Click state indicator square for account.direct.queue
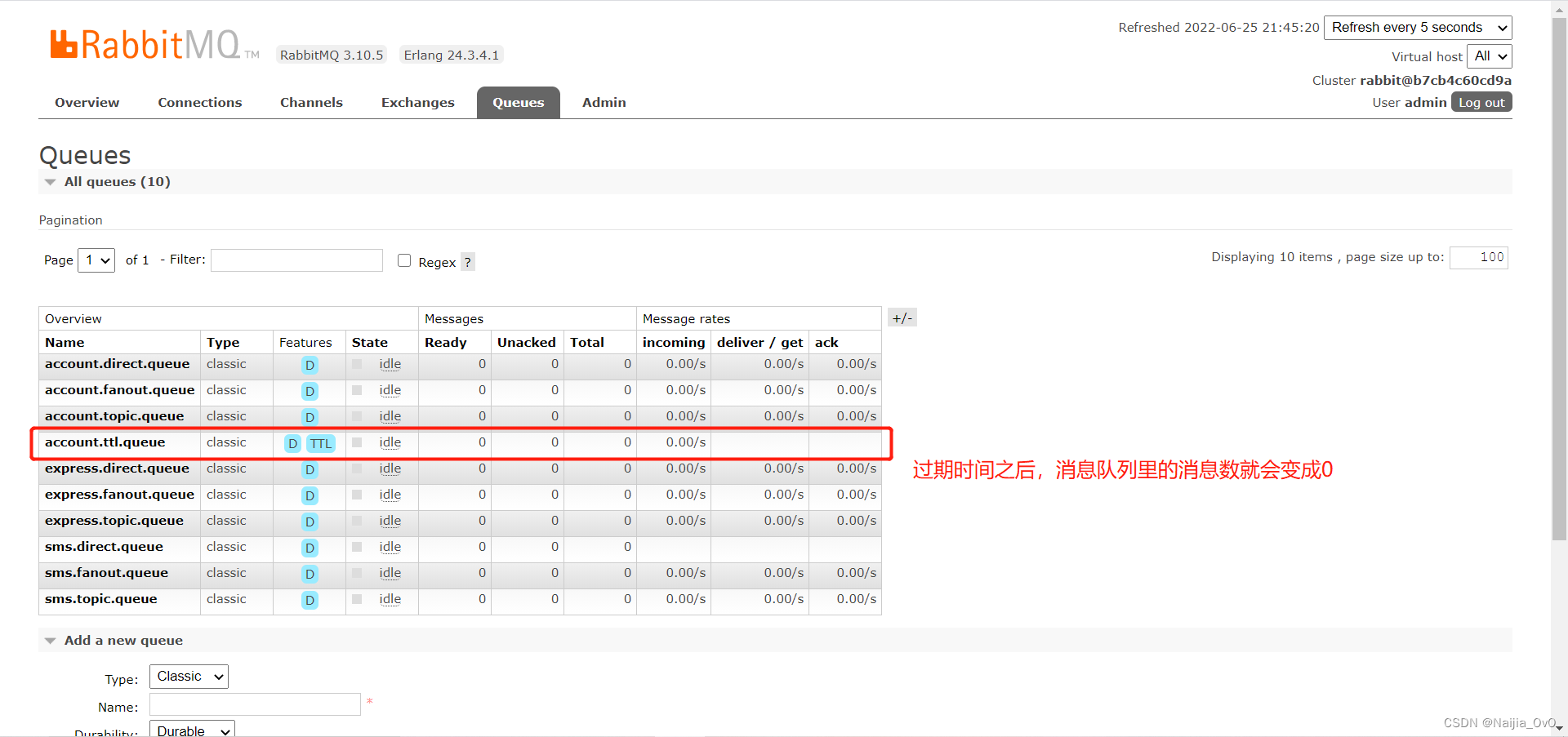The height and width of the screenshot is (737, 1568). (357, 364)
